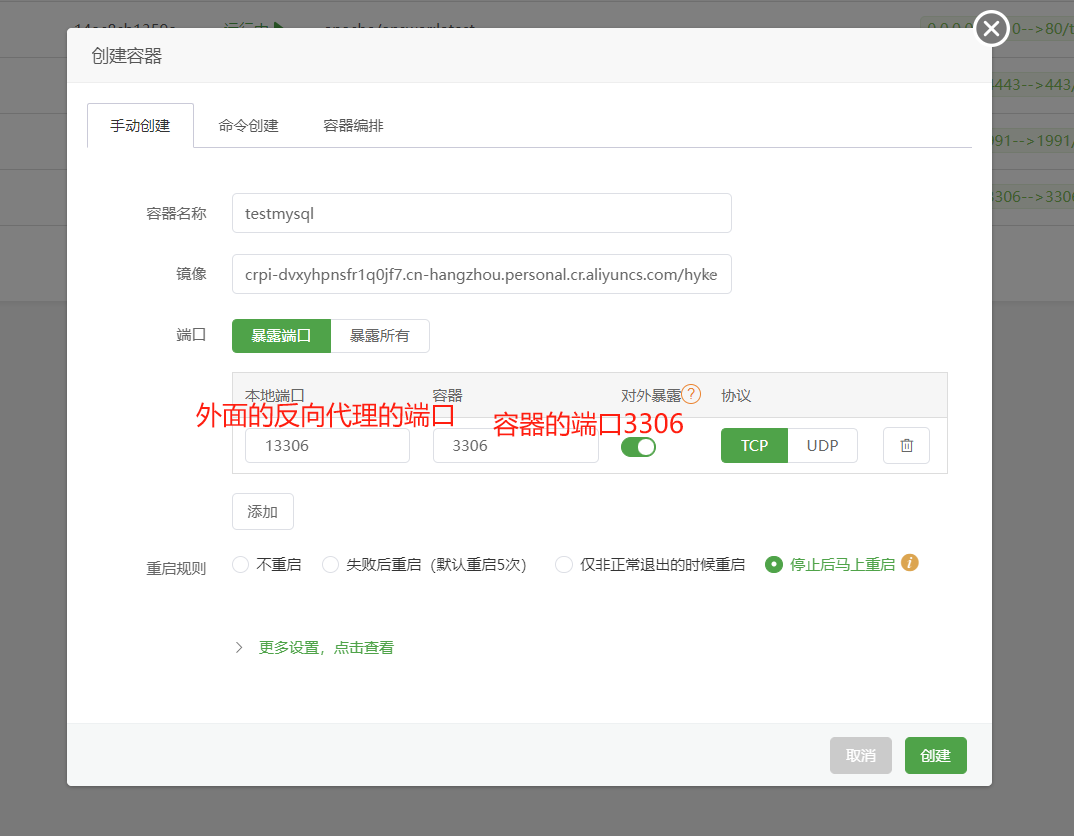Choose the 暴露所有 port option
Viewport: 1074px width, 836px height.
tap(379, 336)
